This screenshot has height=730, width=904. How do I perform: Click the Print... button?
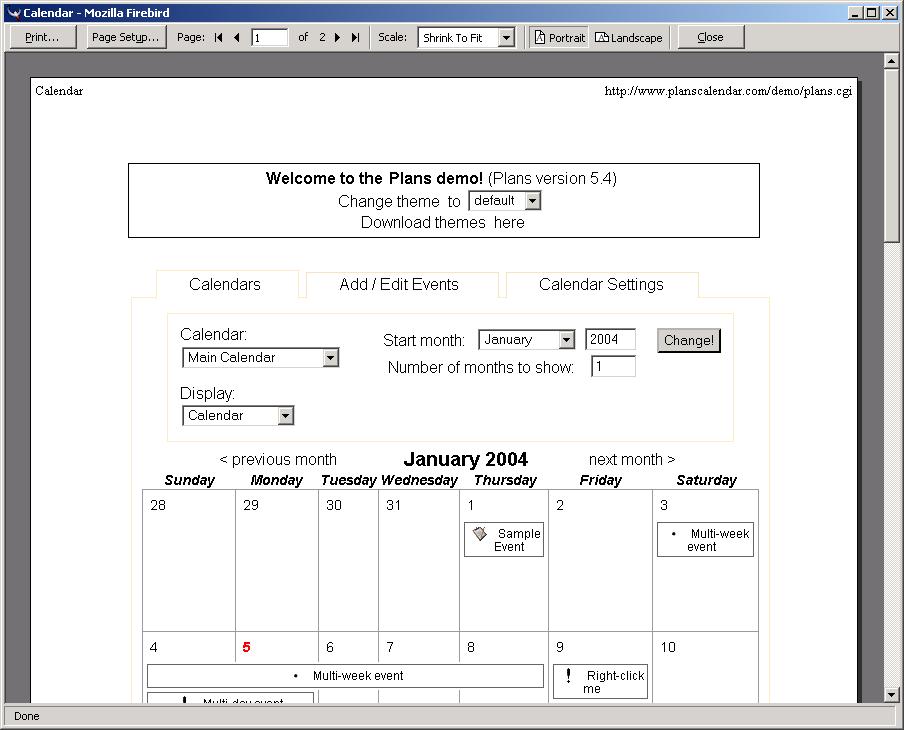(43, 37)
